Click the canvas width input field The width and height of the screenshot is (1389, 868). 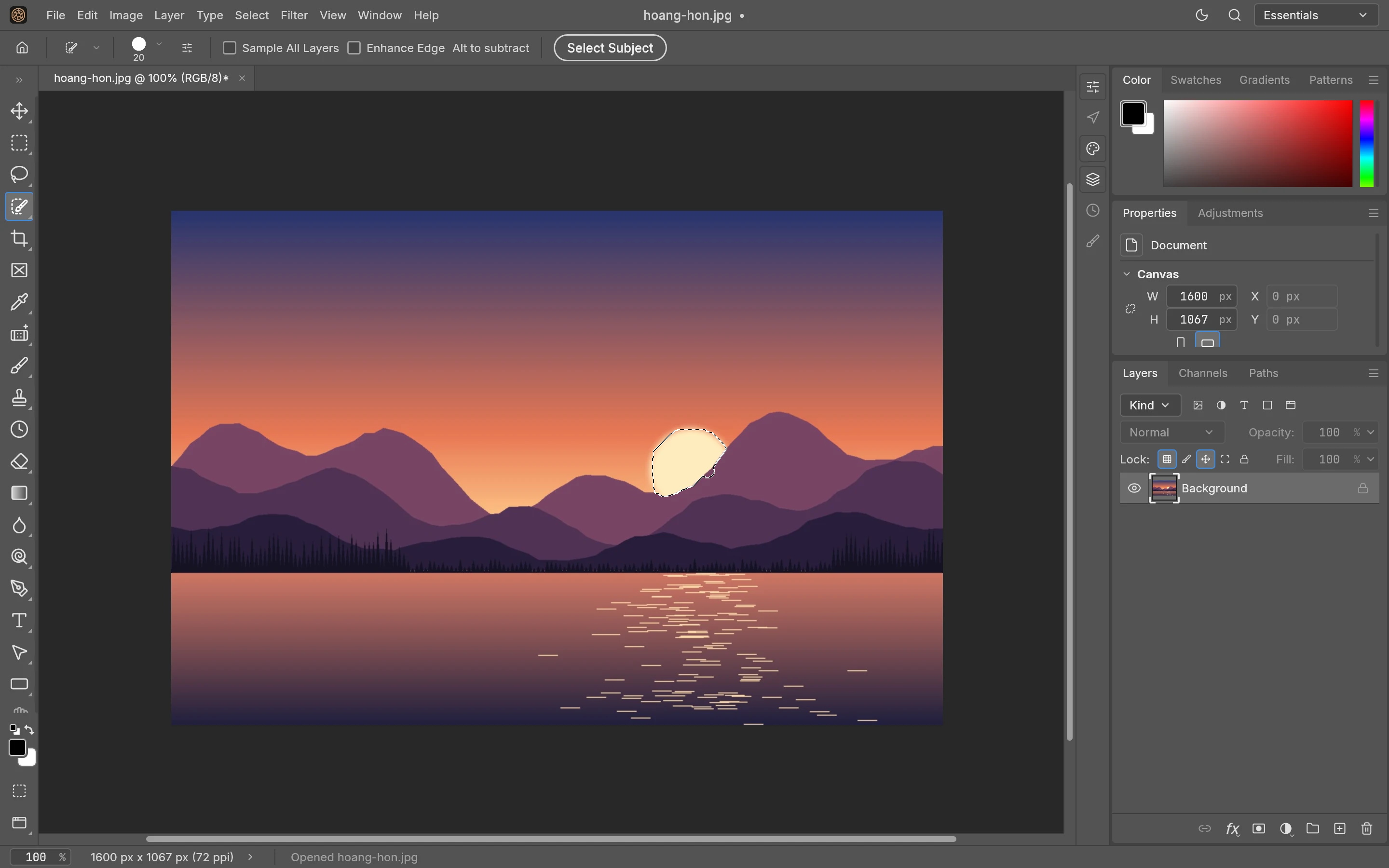coord(1201,296)
